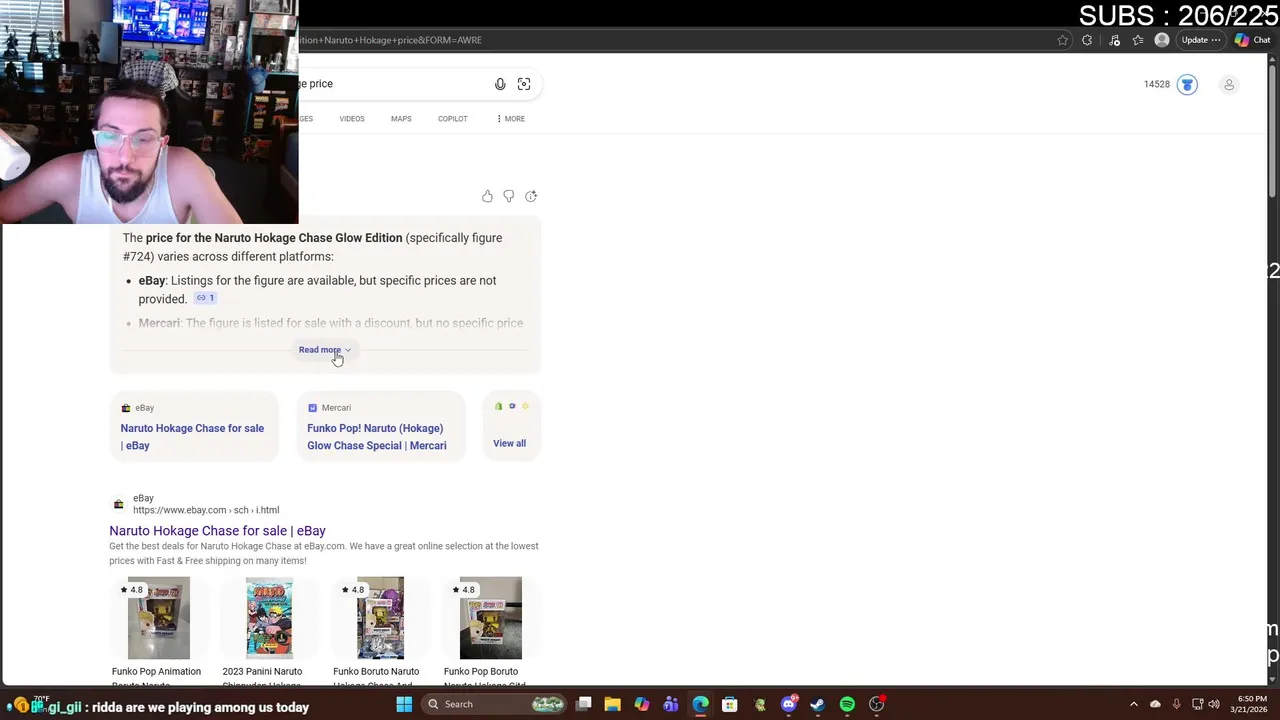Image resolution: width=1280 pixels, height=720 pixels.
Task: Open the OneDrive cloud tray icon
Action: point(1155,704)
